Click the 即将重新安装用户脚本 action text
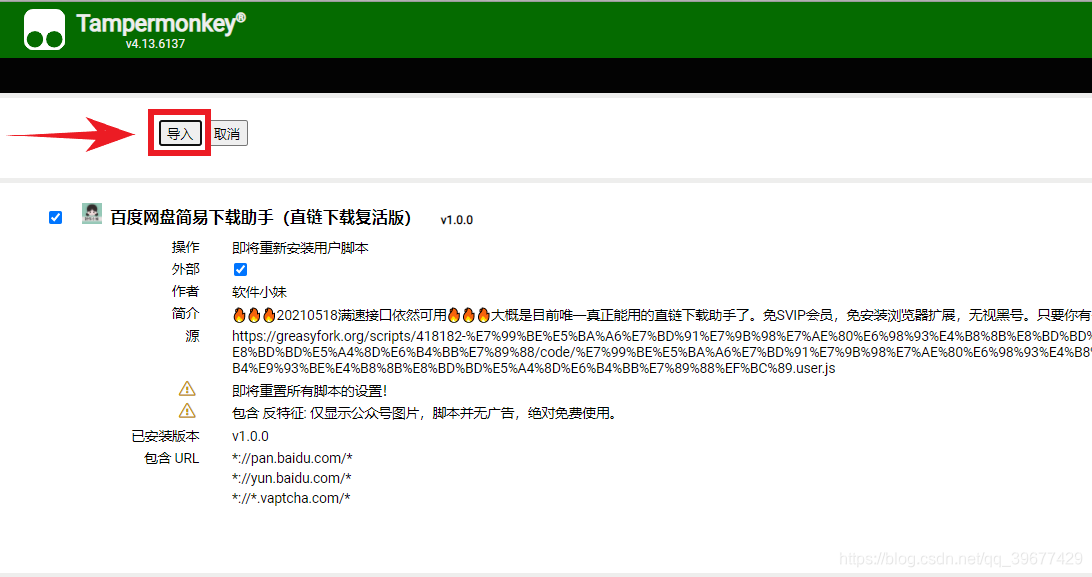Image resolution: width=1092 pixels, height=577 pixels. pos(300,248)
